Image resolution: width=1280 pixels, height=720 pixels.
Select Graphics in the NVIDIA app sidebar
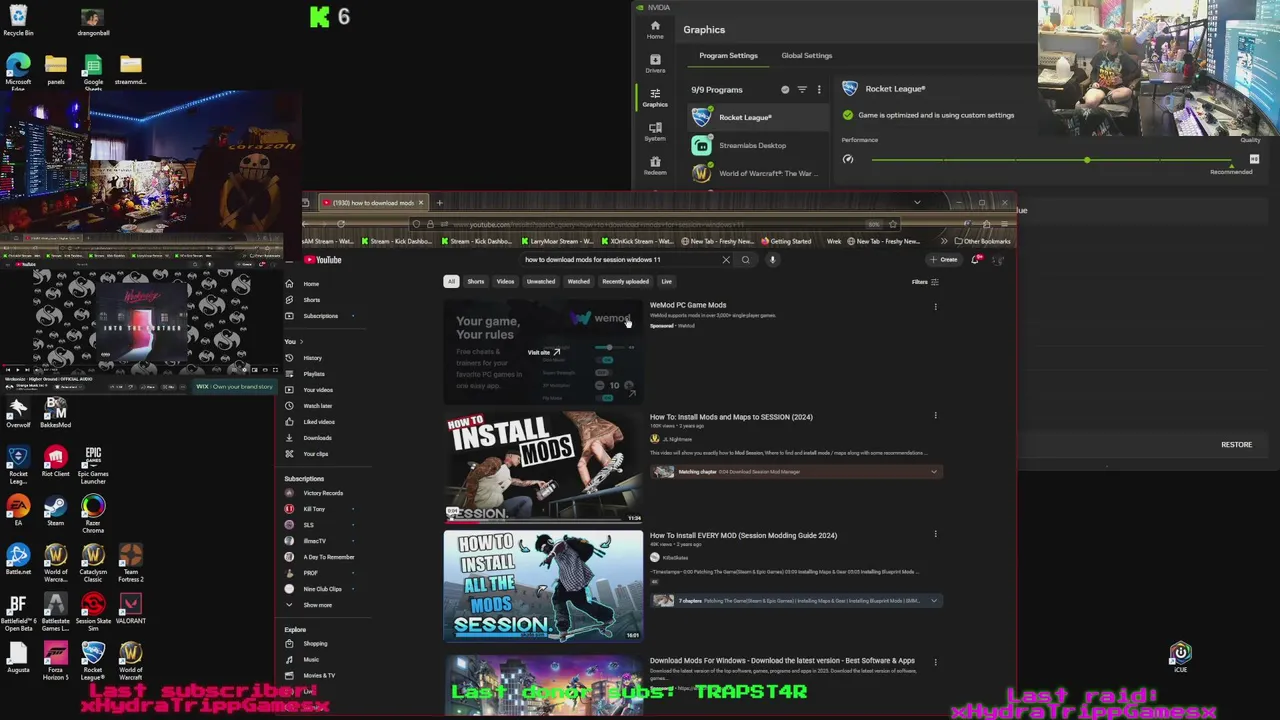(655, 98)
